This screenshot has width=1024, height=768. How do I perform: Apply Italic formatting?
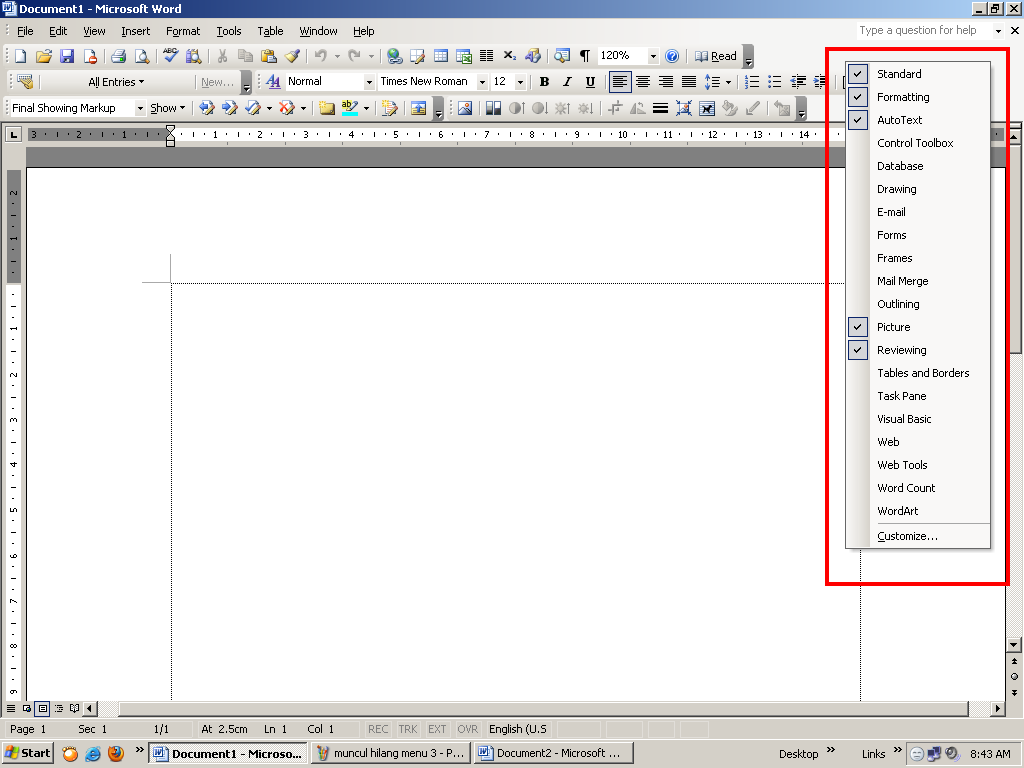(x=567, y=82)
